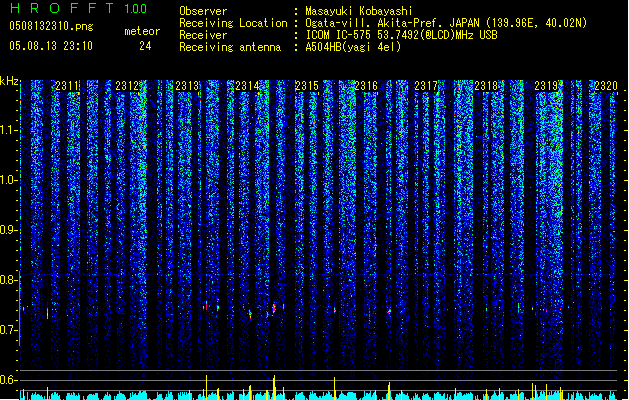Image resolution: width=629 pixels, height=400 pixels.
Task: Click the Observer label
Action: point(203,11)
